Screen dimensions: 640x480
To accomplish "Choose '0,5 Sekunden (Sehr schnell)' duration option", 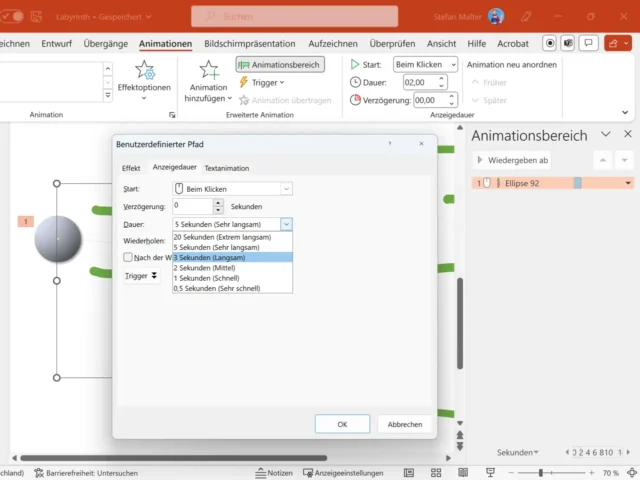I will (x=232, y=288).
